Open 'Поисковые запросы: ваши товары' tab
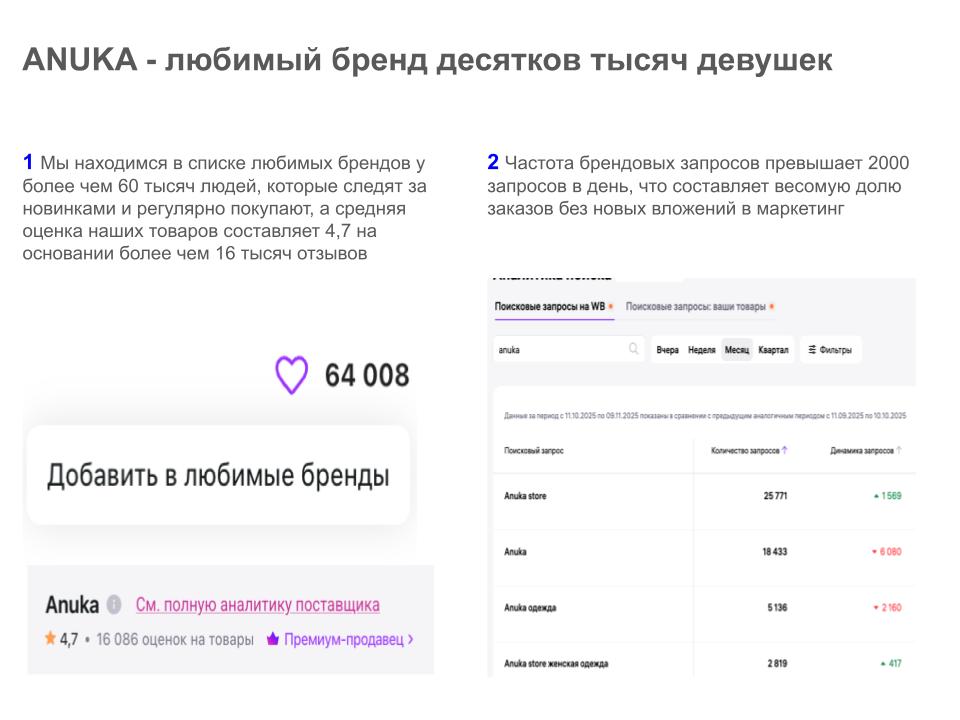Viewport: 960px width, 720px height. (696, 306)
